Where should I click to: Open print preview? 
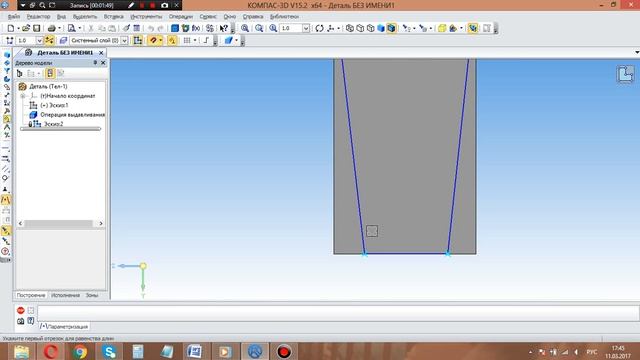[x=71, y=28]
